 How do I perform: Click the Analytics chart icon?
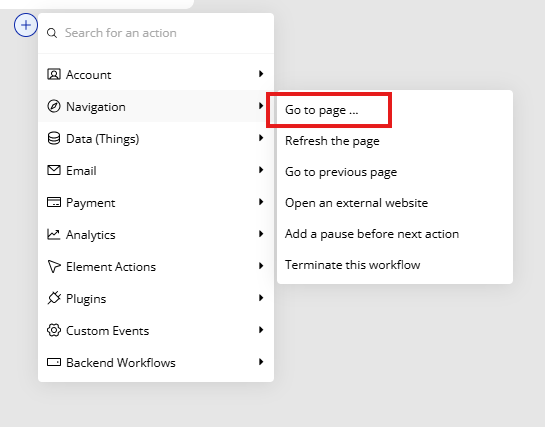tap(54, 234)
